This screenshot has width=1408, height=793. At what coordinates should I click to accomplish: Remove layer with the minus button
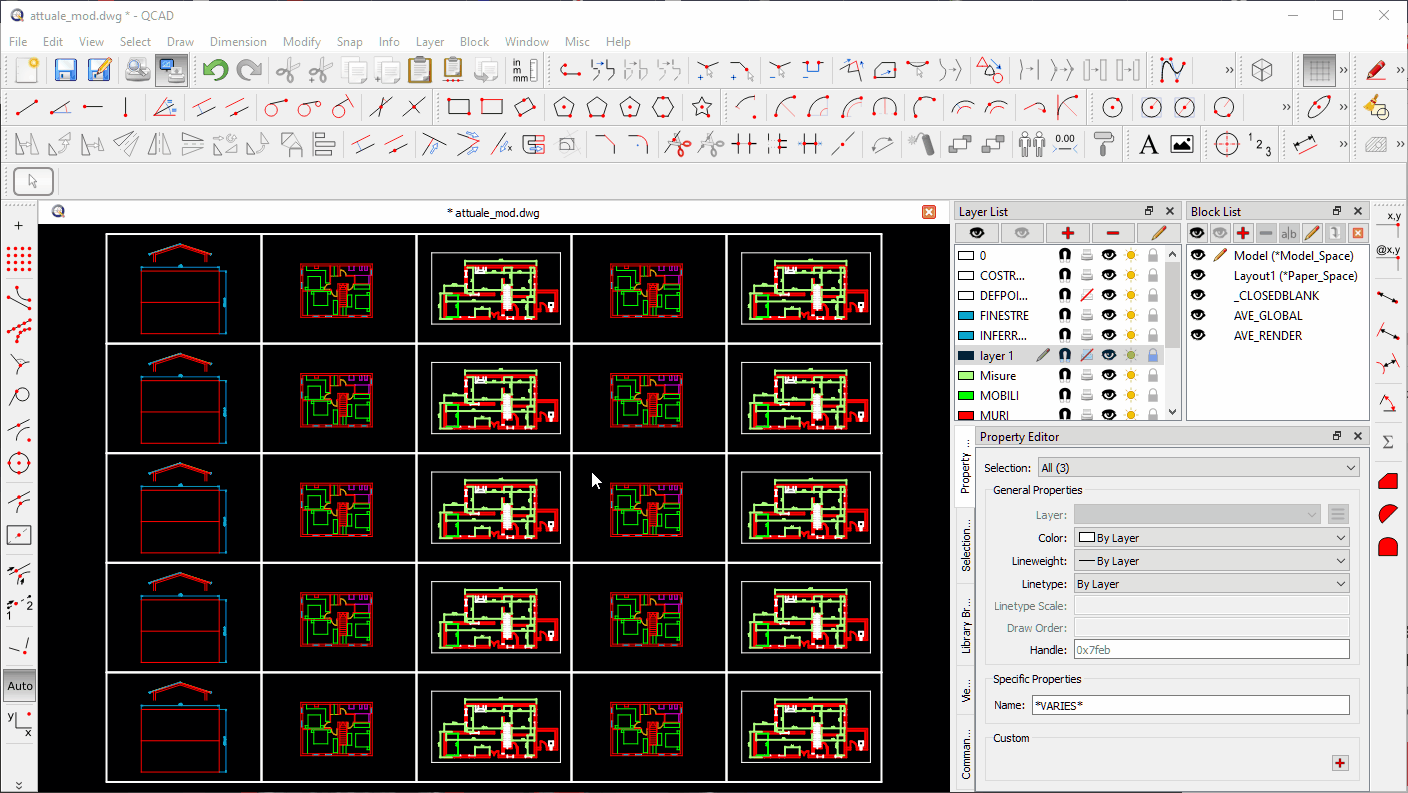point(1113,233)
